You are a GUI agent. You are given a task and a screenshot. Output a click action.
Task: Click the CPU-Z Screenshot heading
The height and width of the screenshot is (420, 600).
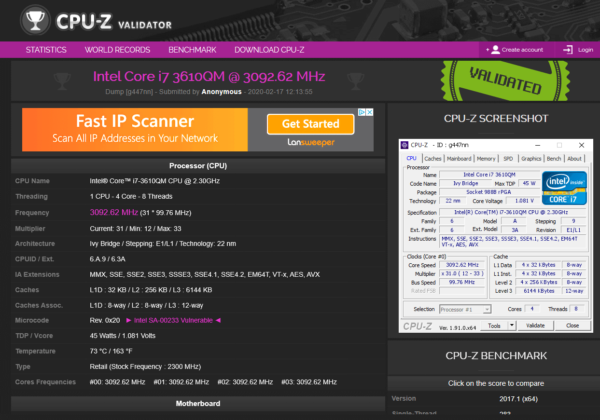[496, 119]
